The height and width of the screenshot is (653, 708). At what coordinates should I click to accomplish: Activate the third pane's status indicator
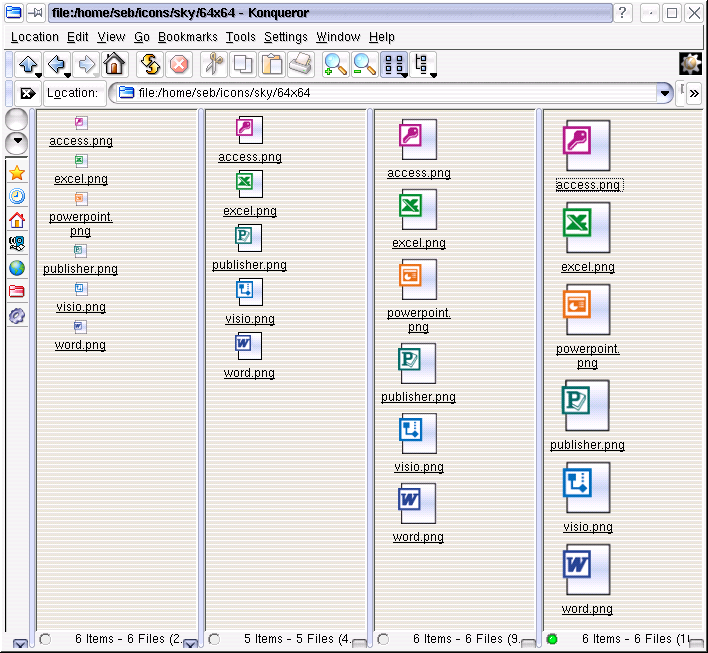tap(383, 639)
